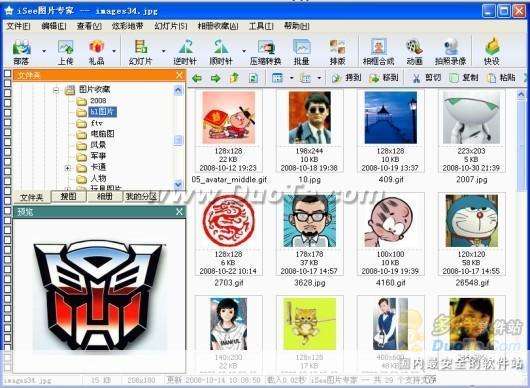
Task: Open the 排版 layout tool
Action: tap(337, 52)
